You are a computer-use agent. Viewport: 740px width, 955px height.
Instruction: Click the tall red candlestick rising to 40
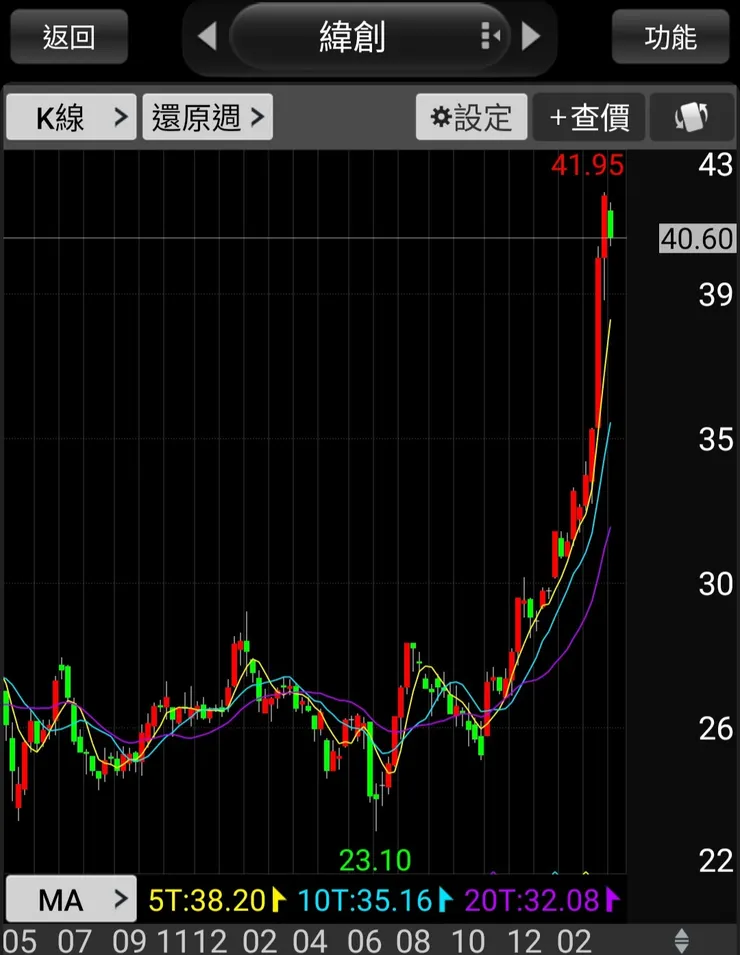click(x=598, y=344)
